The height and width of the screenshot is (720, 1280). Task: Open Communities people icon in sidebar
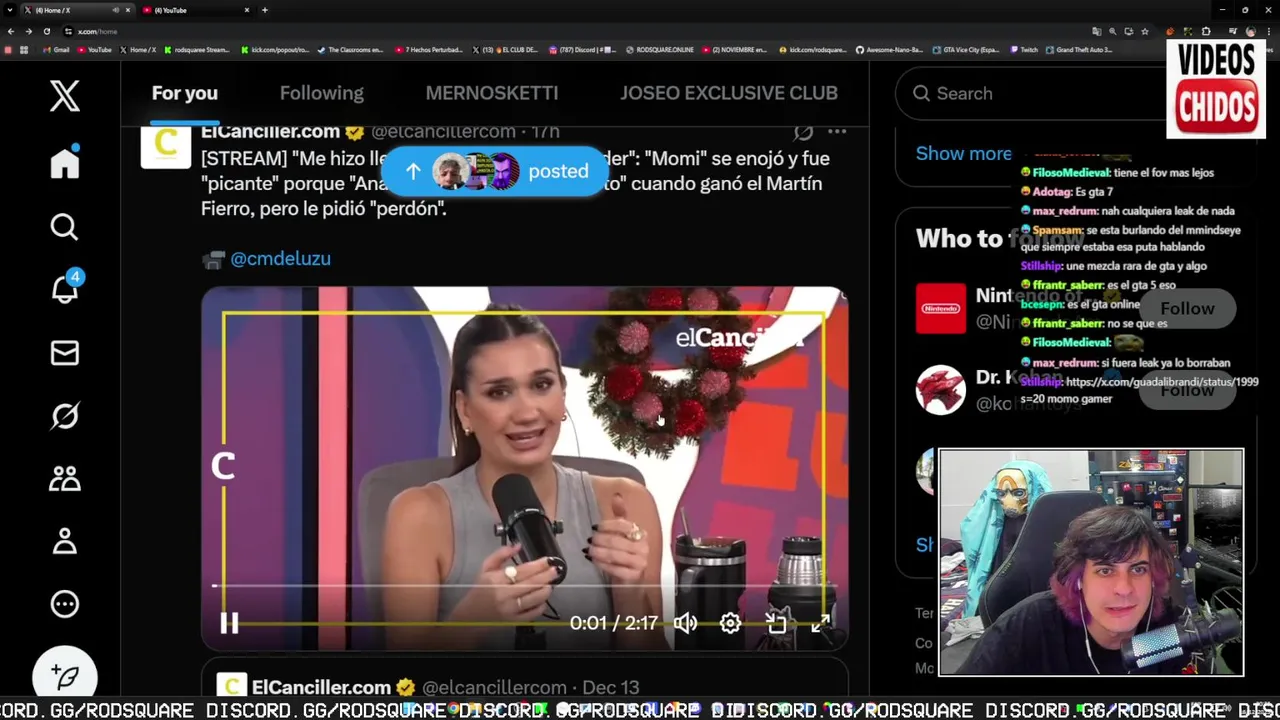point(65,478)
